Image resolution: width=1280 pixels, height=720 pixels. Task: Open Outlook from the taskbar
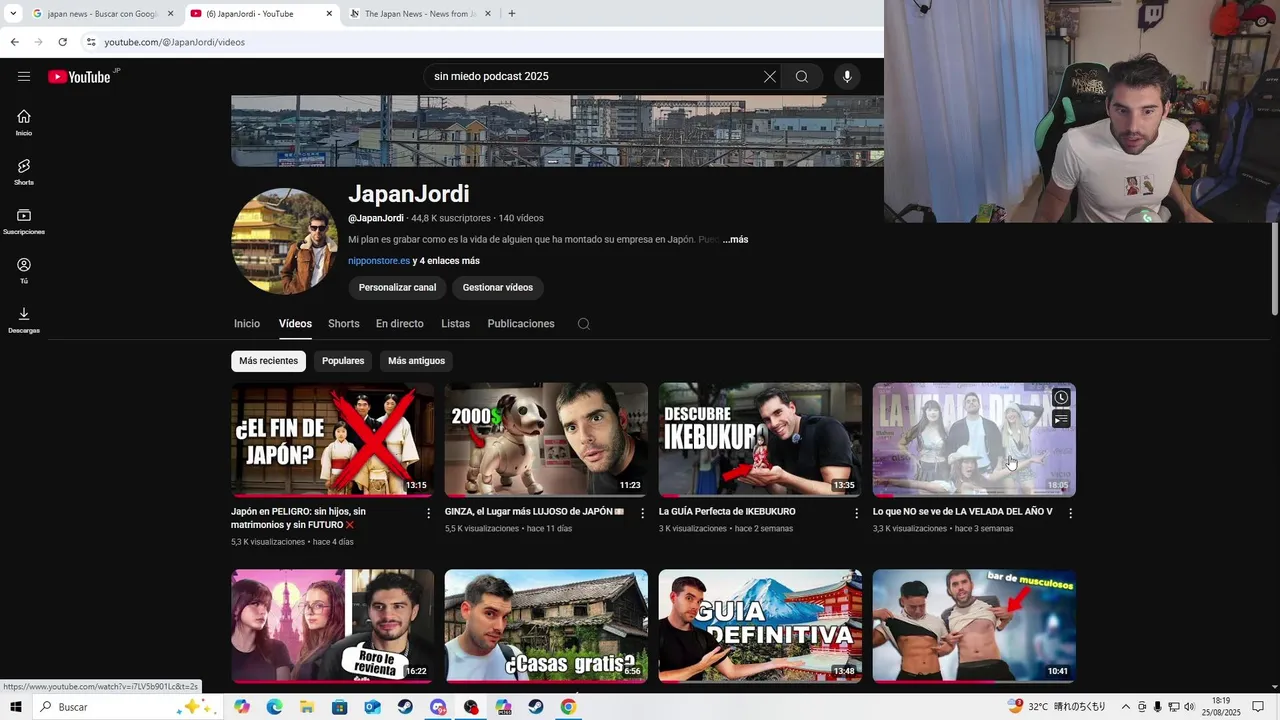(372, 707)
